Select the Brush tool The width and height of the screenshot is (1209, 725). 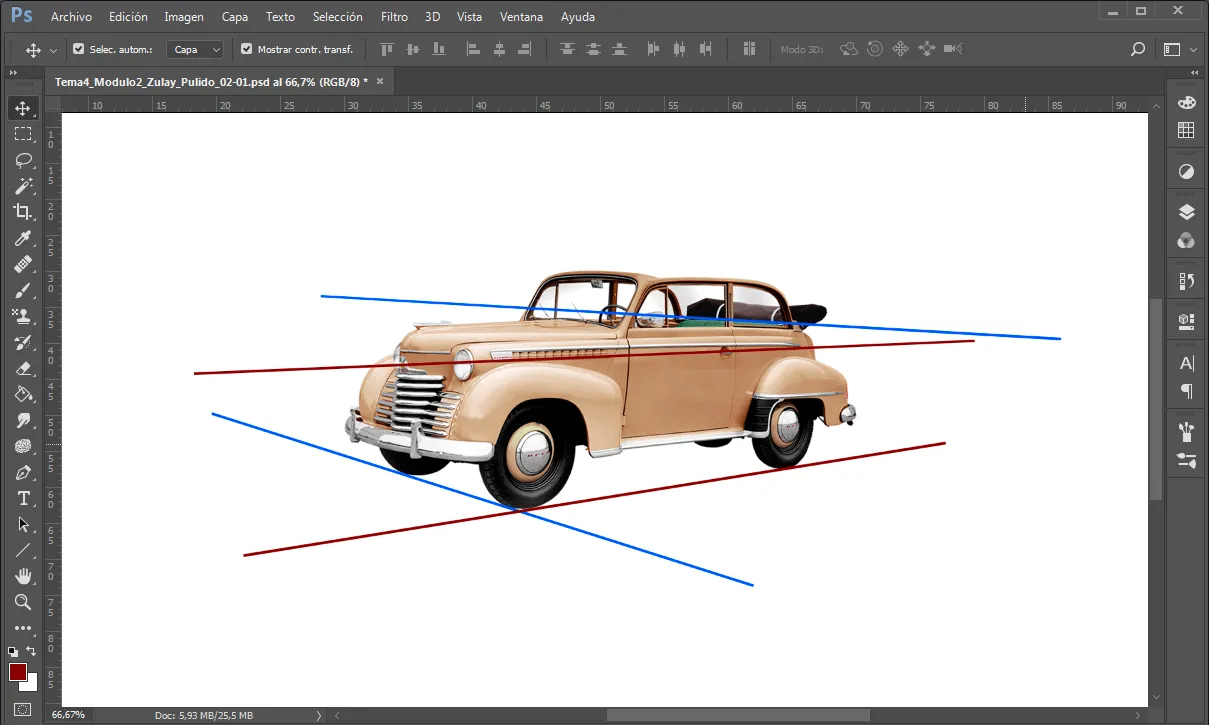click(23, 290)
